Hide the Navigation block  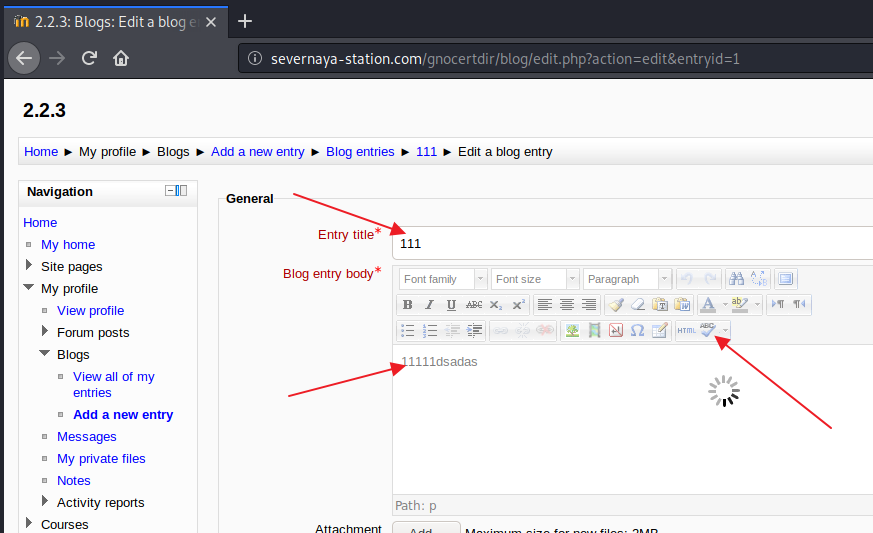(170, 191)
